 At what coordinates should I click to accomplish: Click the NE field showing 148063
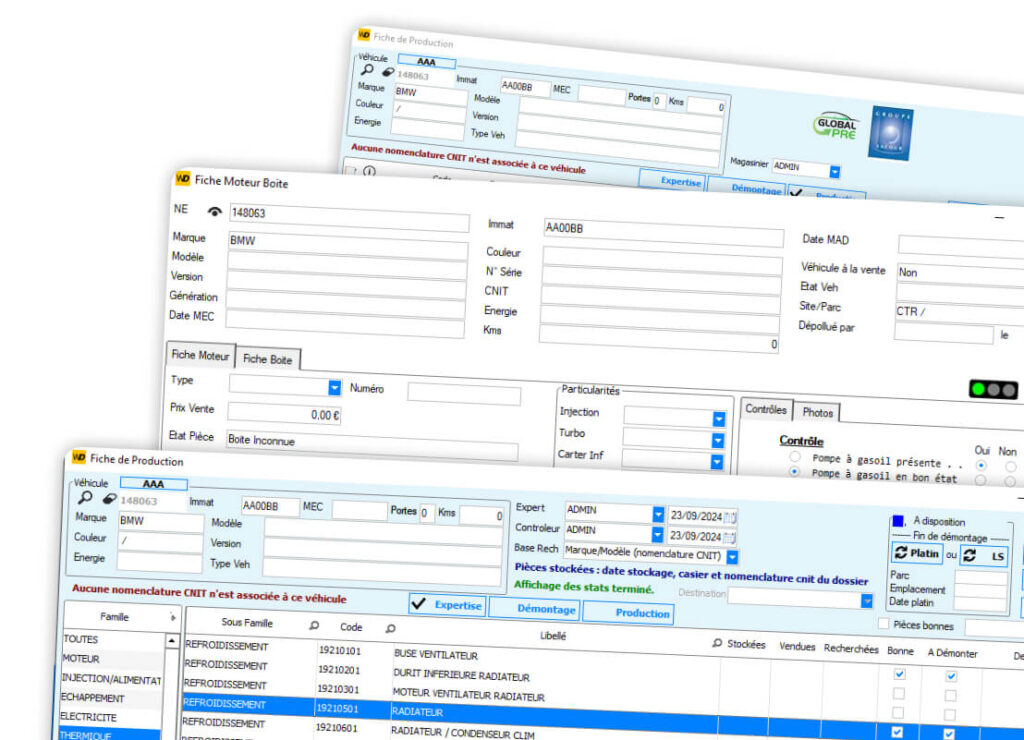coord(349,217)
